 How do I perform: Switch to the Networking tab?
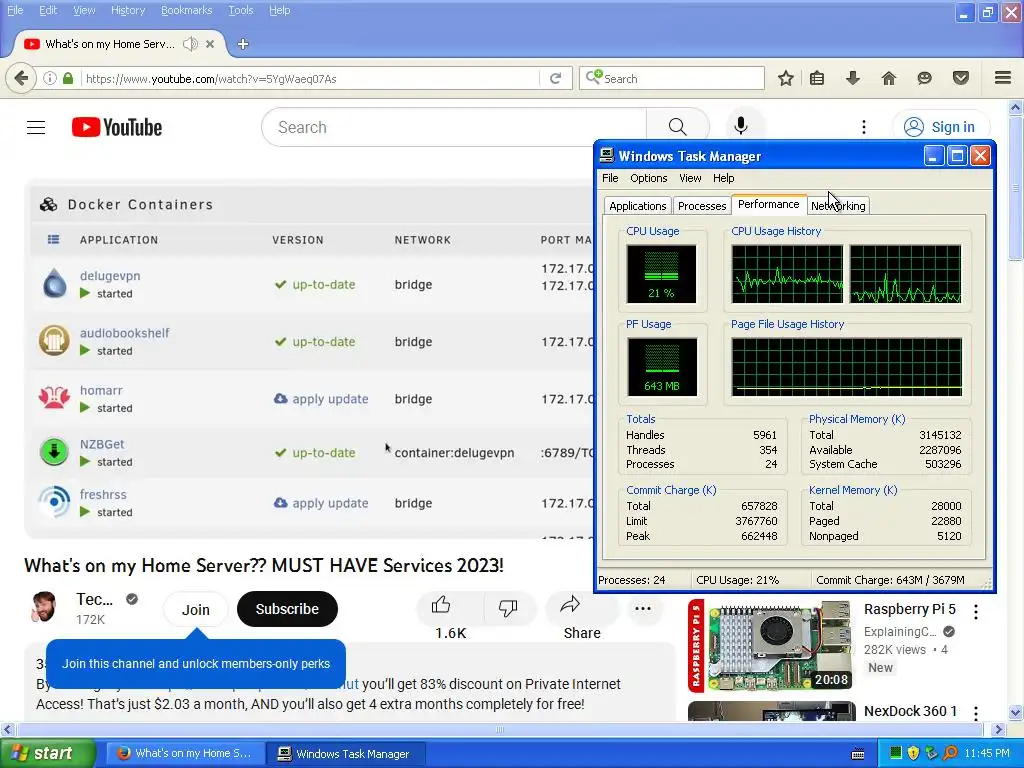[838, 206]
